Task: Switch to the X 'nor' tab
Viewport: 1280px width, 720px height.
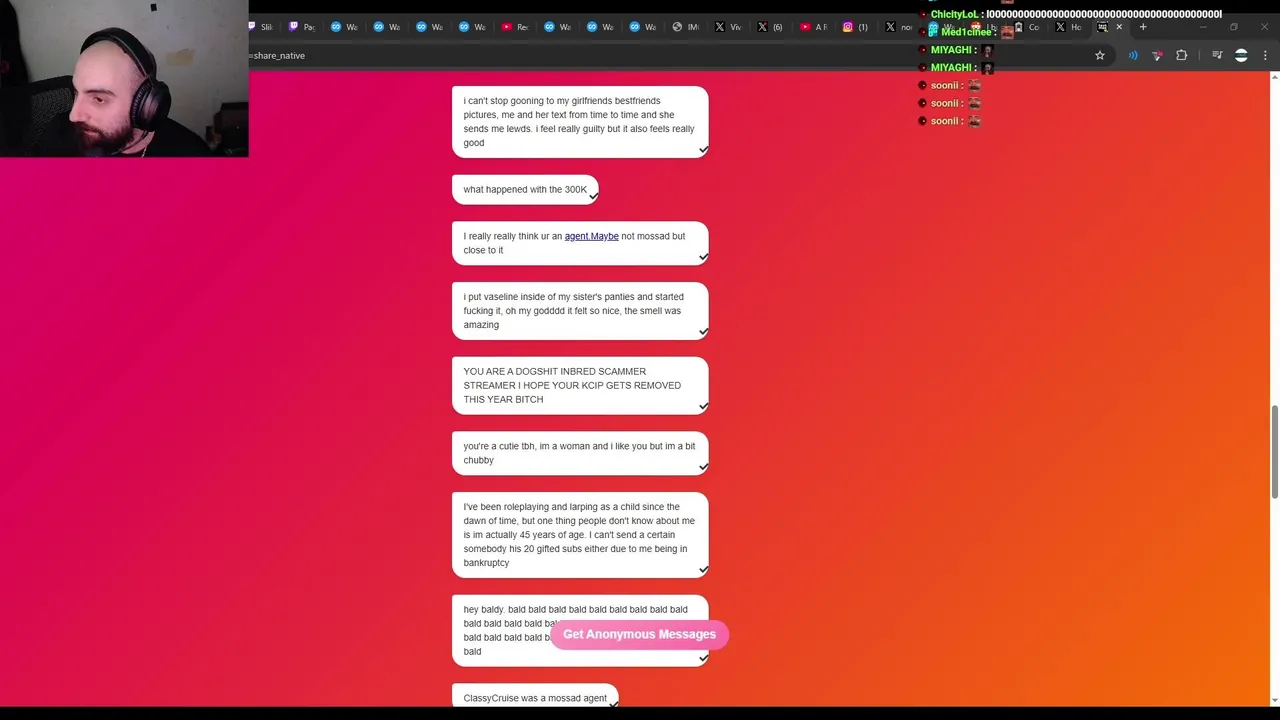Action: pos(899,27)
